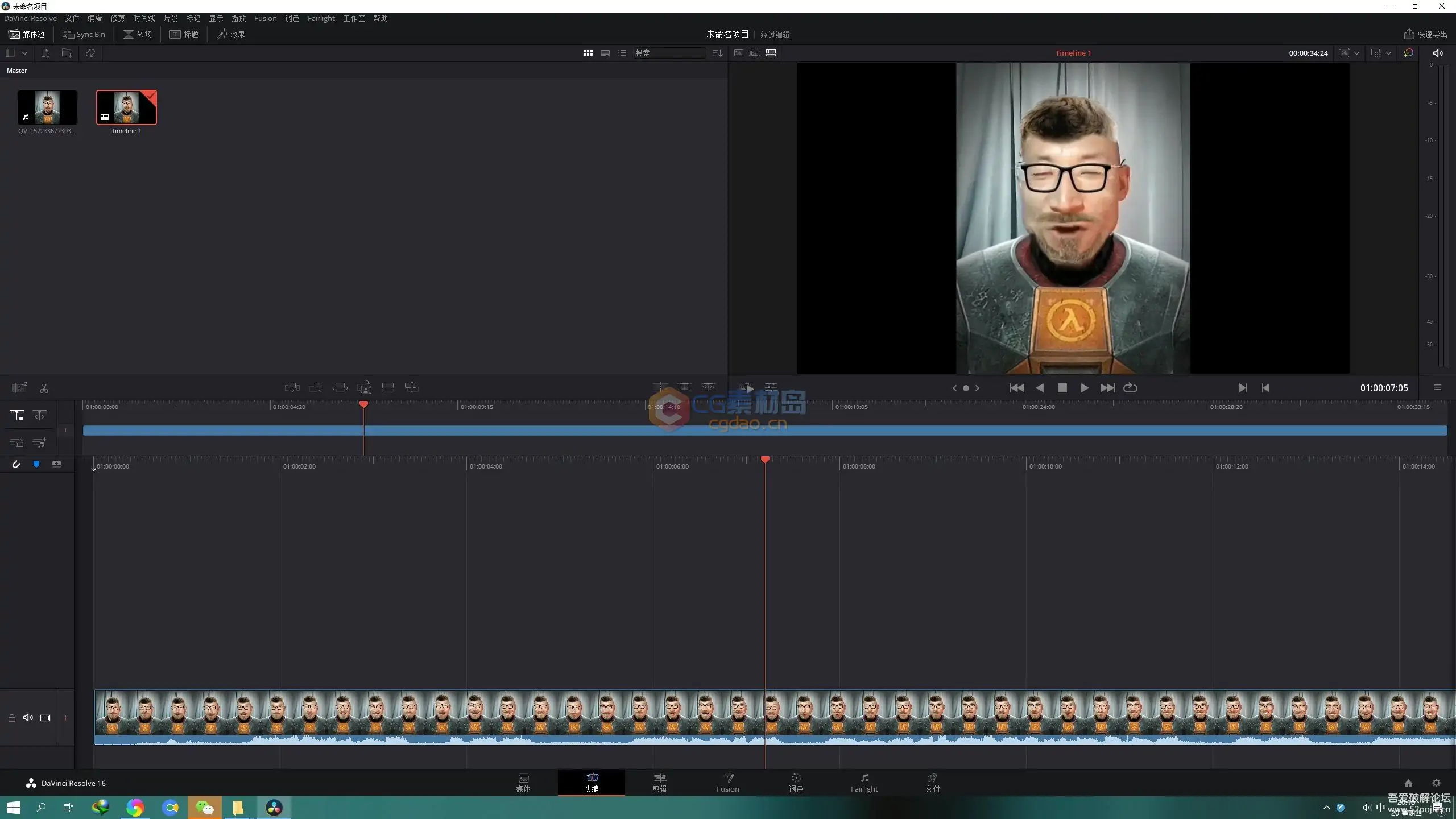Jump to the last frame of the timeline

coord(1107,388)
